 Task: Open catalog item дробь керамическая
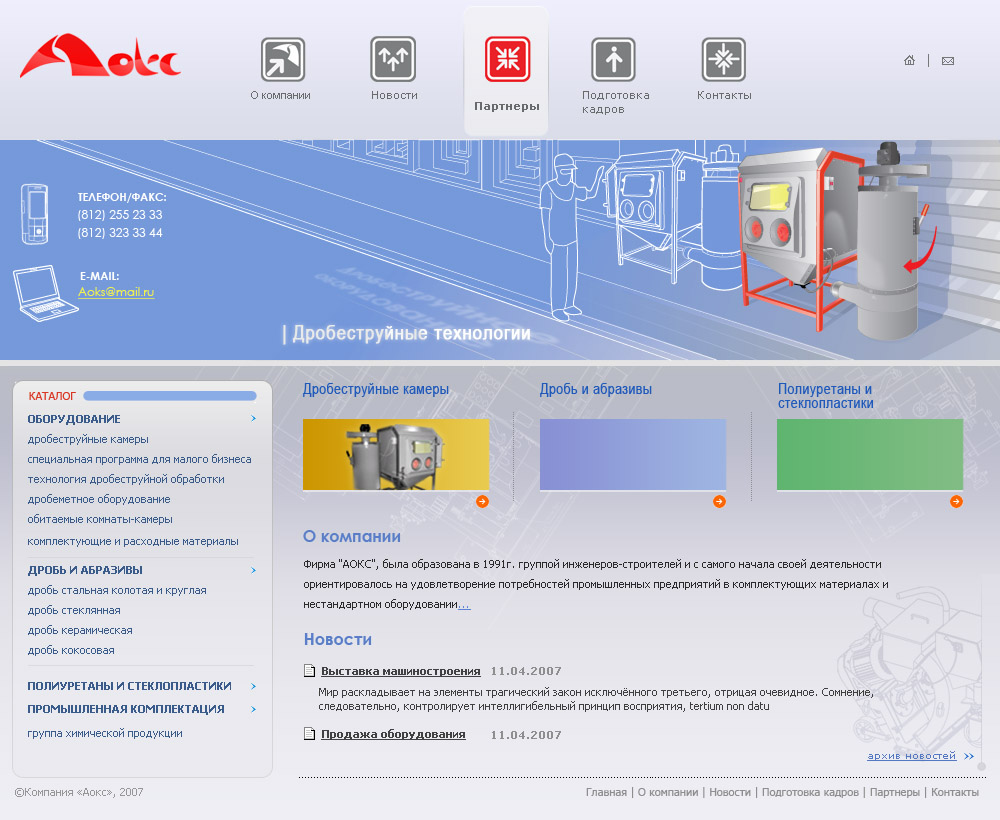[x=80, y=630]
